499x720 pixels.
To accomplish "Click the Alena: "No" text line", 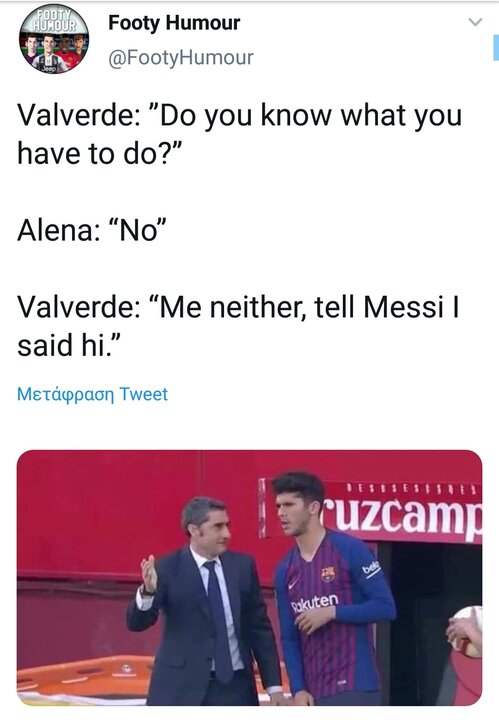I will [91, 230].
